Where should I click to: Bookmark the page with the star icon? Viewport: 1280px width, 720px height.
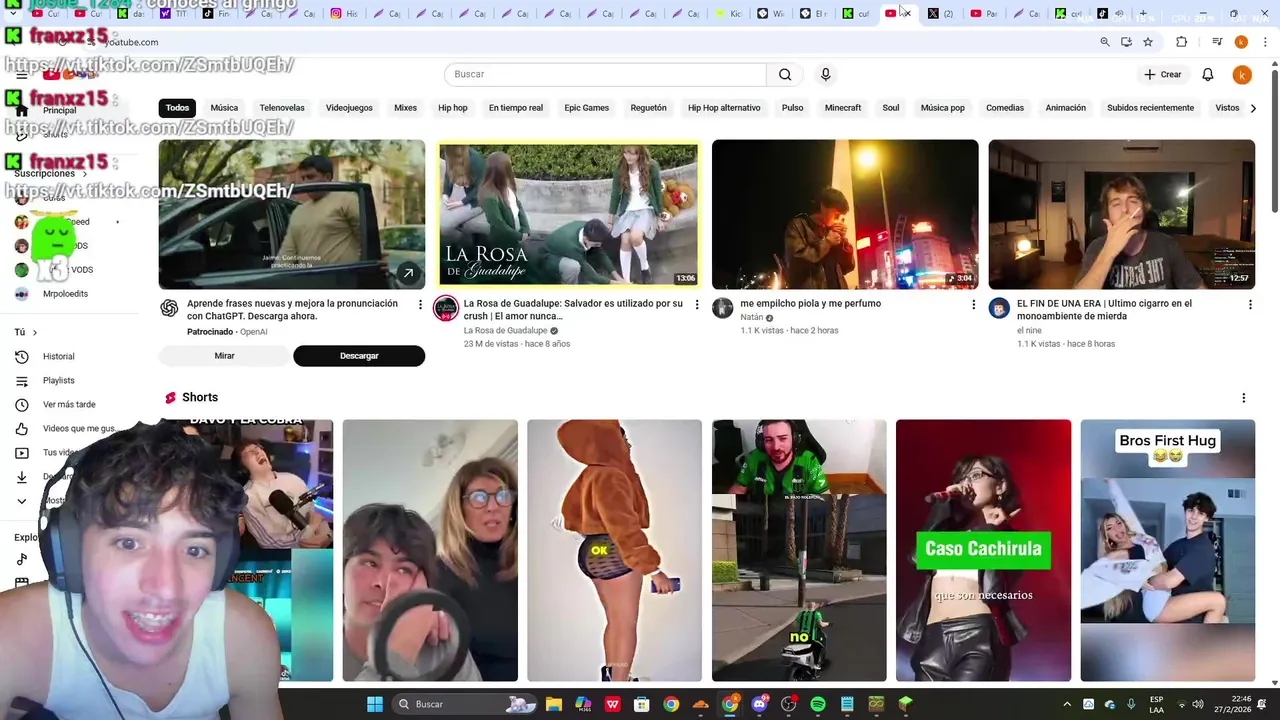point(1148,42)
